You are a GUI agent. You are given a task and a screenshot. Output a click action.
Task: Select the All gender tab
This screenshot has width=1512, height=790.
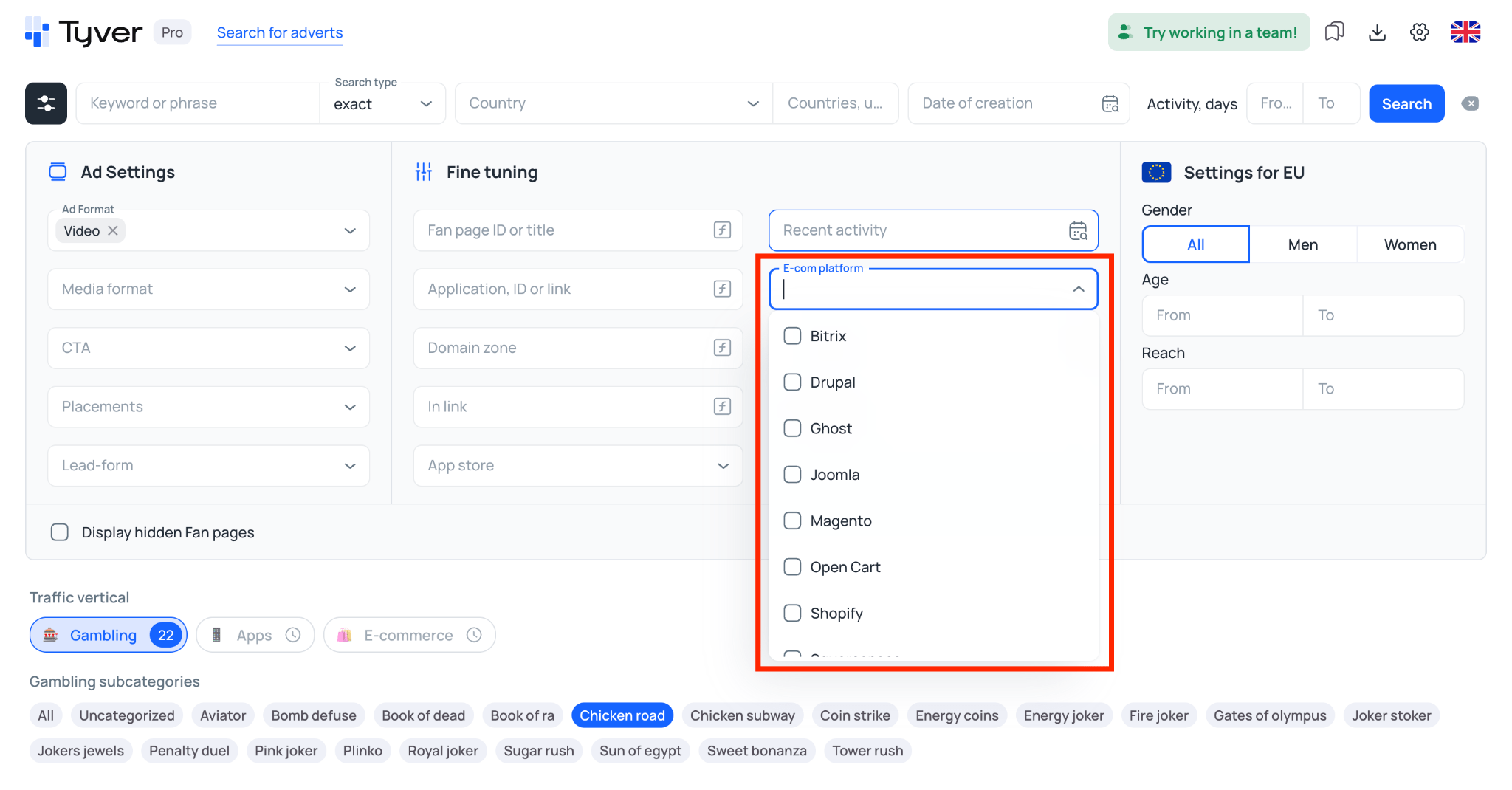[1195, 244]
